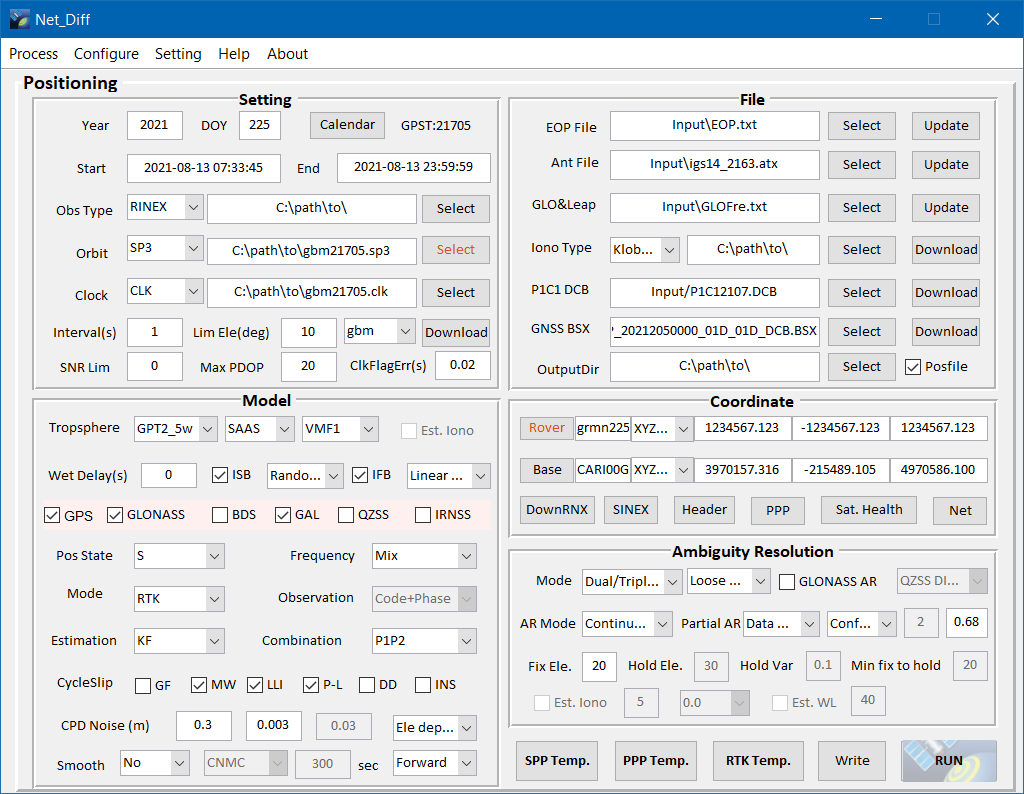Click the DownRNX button
The width and height of the screenshot is (1024, 794).
pyautogui.click(x=557, y=510)
